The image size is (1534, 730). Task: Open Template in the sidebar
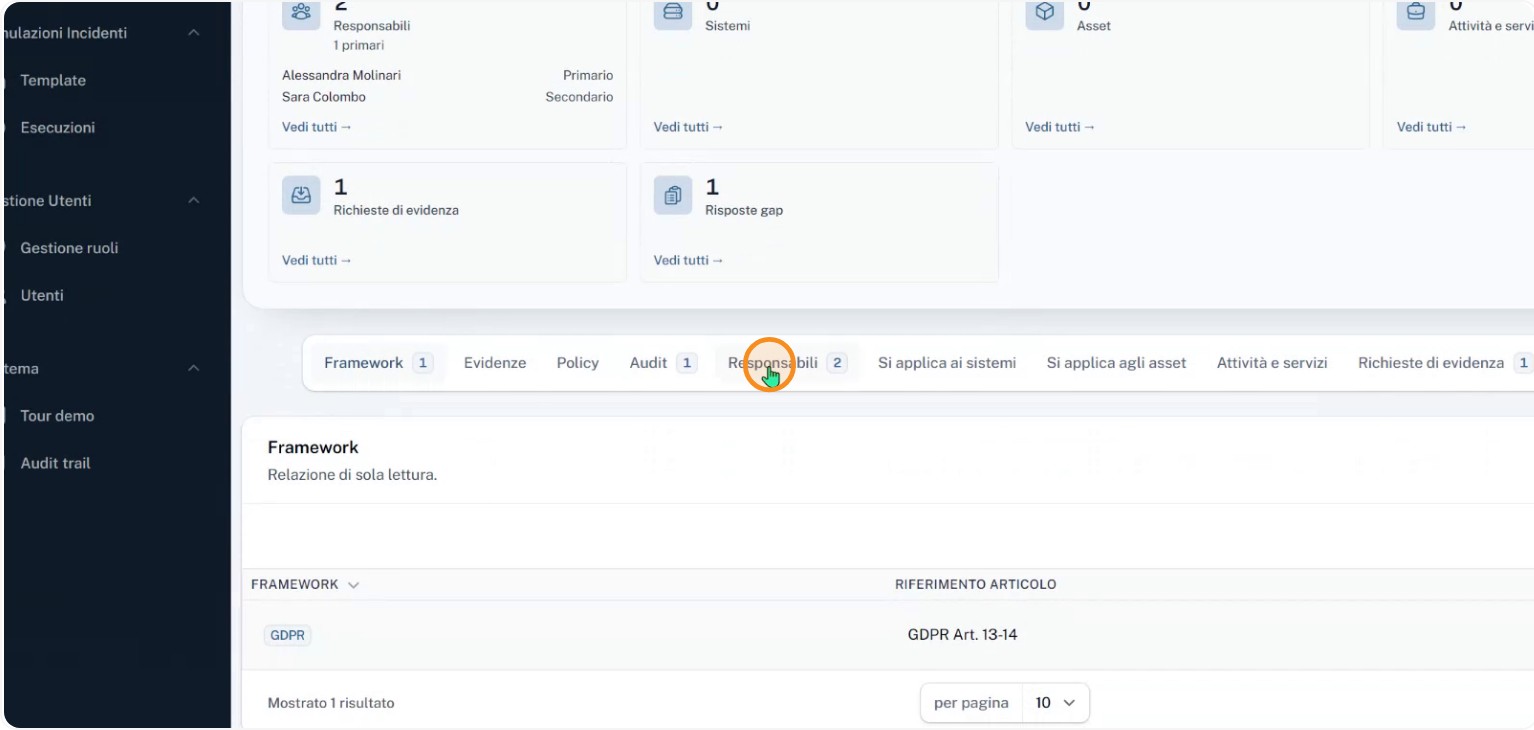pos(53,81)
